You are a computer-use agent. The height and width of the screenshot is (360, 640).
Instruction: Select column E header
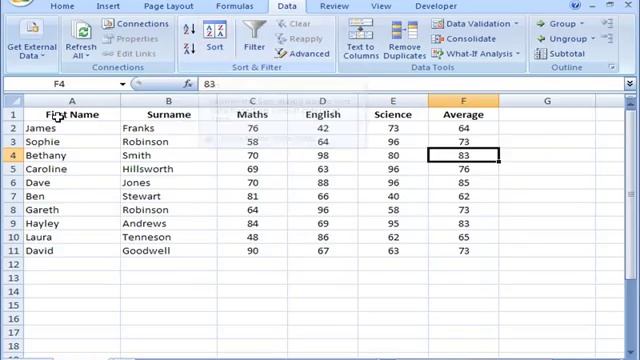coord(393,101)
